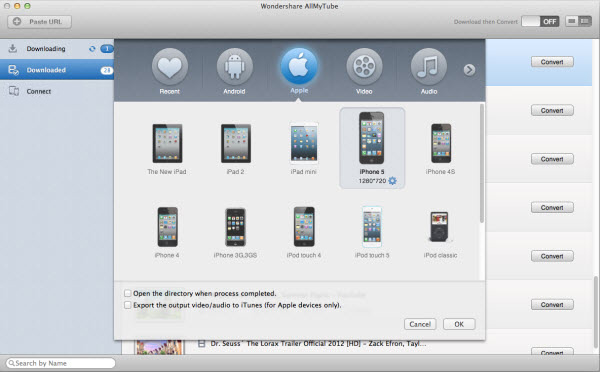The height and width of the screenshot is (372, 600).
Task: Select the Recent heart category icon
Action: click(170, 67)
